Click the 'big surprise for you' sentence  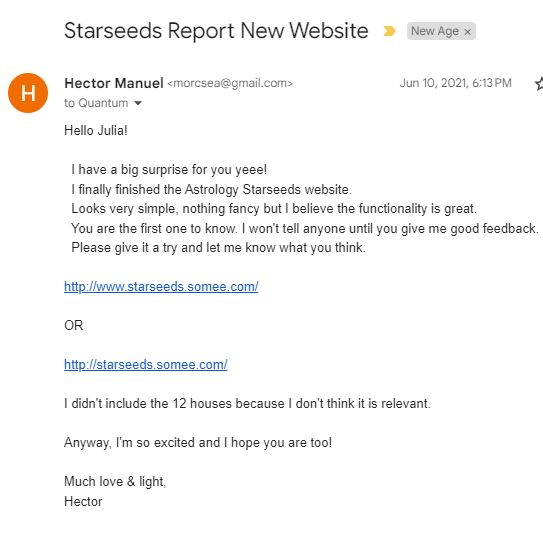pyautogui.click(x=169, y=170)
